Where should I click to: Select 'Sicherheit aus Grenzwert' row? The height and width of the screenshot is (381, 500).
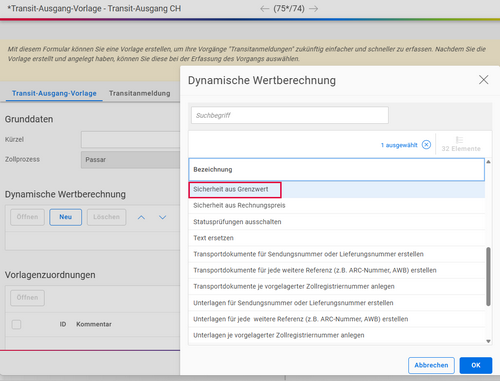pos(337,189)
